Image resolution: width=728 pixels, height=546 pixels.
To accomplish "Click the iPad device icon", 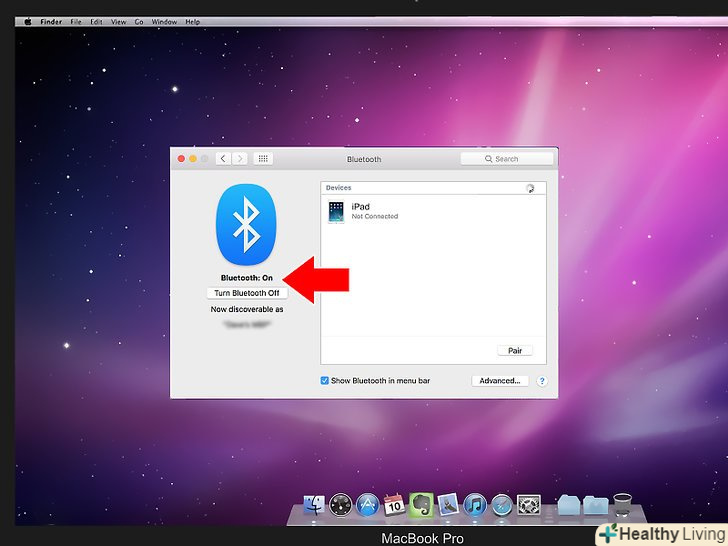I will click(336, 212).
